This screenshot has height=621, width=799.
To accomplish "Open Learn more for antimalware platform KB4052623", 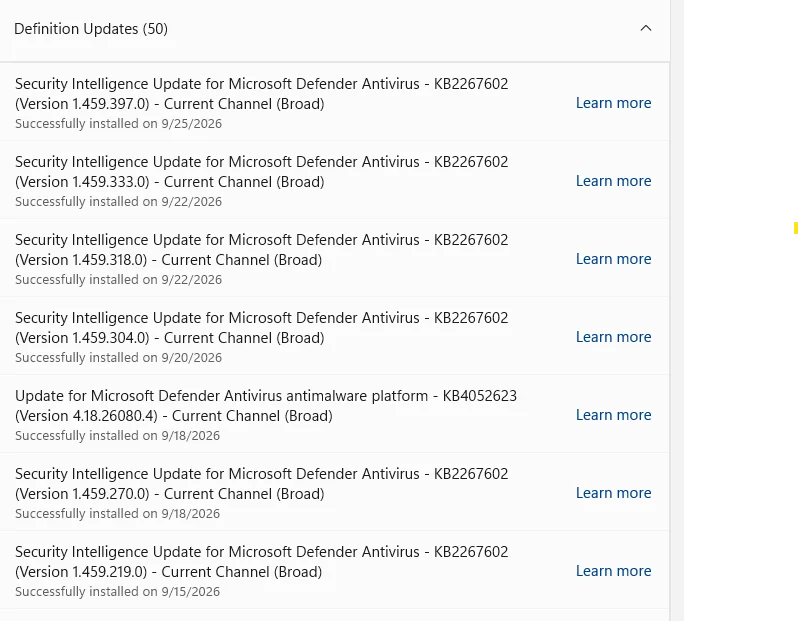I will point(614,415).
